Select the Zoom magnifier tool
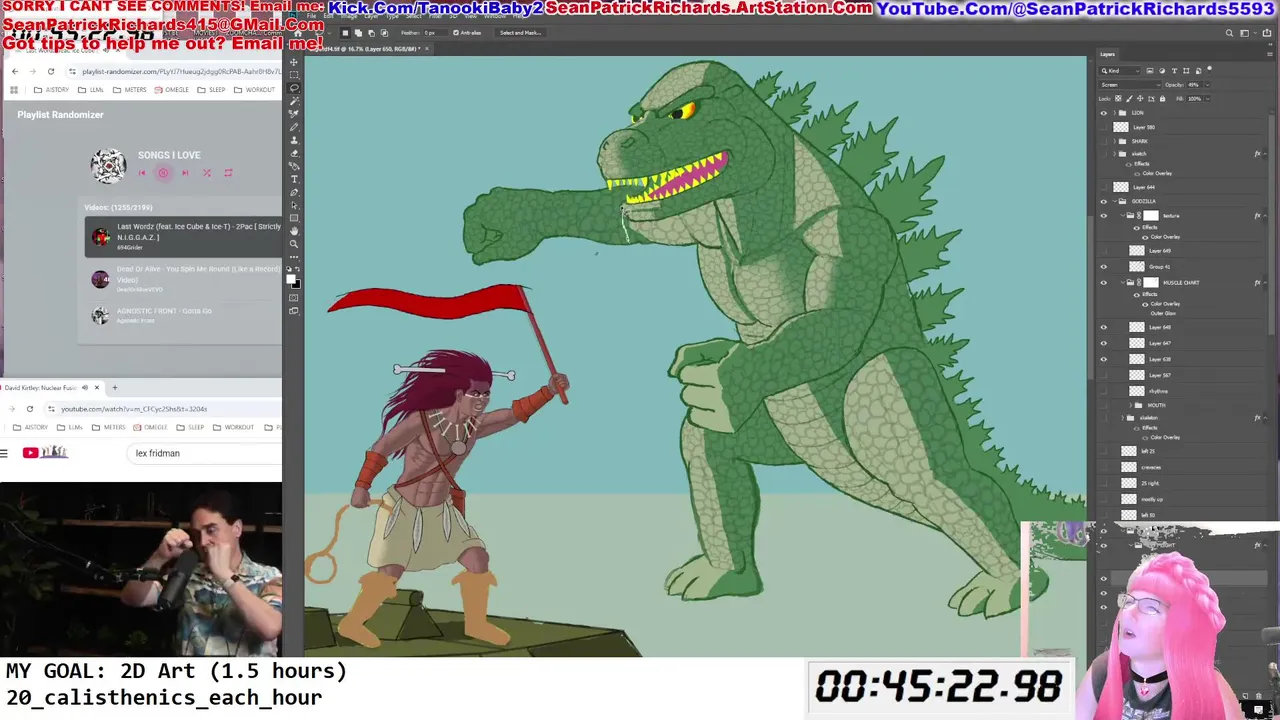Screen dimensions: 1280x720 [x=293, y=244]
